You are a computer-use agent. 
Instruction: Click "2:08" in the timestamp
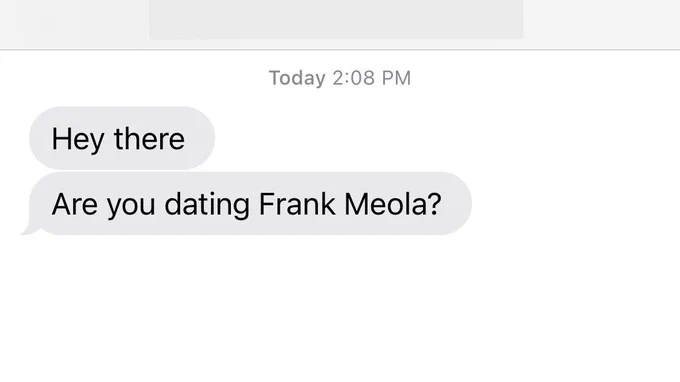[x=353, y=78]
